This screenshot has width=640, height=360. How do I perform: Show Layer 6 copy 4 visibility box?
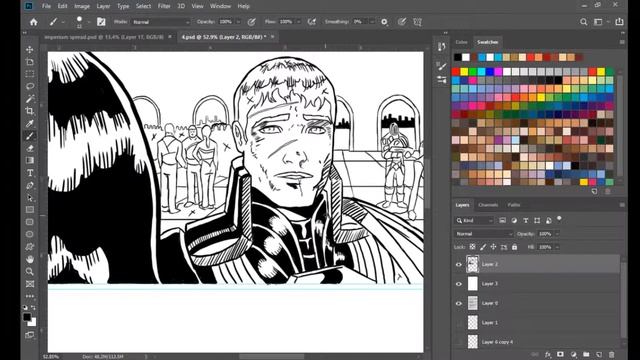pyautogui.click(x=459, y=342)
